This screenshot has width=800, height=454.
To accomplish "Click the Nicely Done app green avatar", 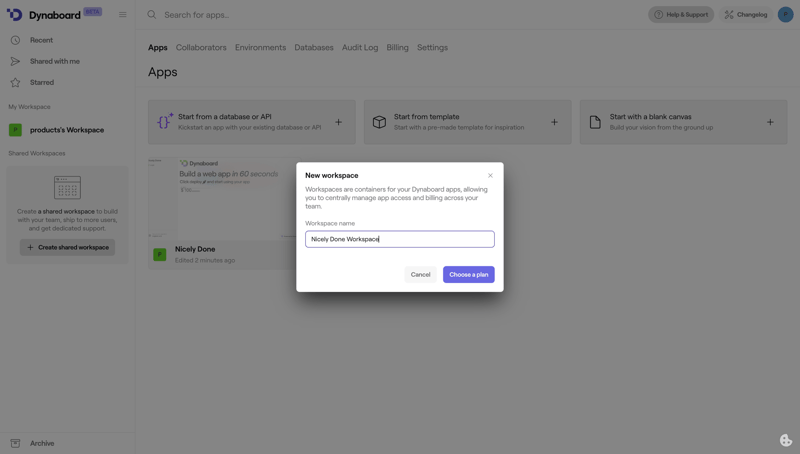I will [160, 255].
